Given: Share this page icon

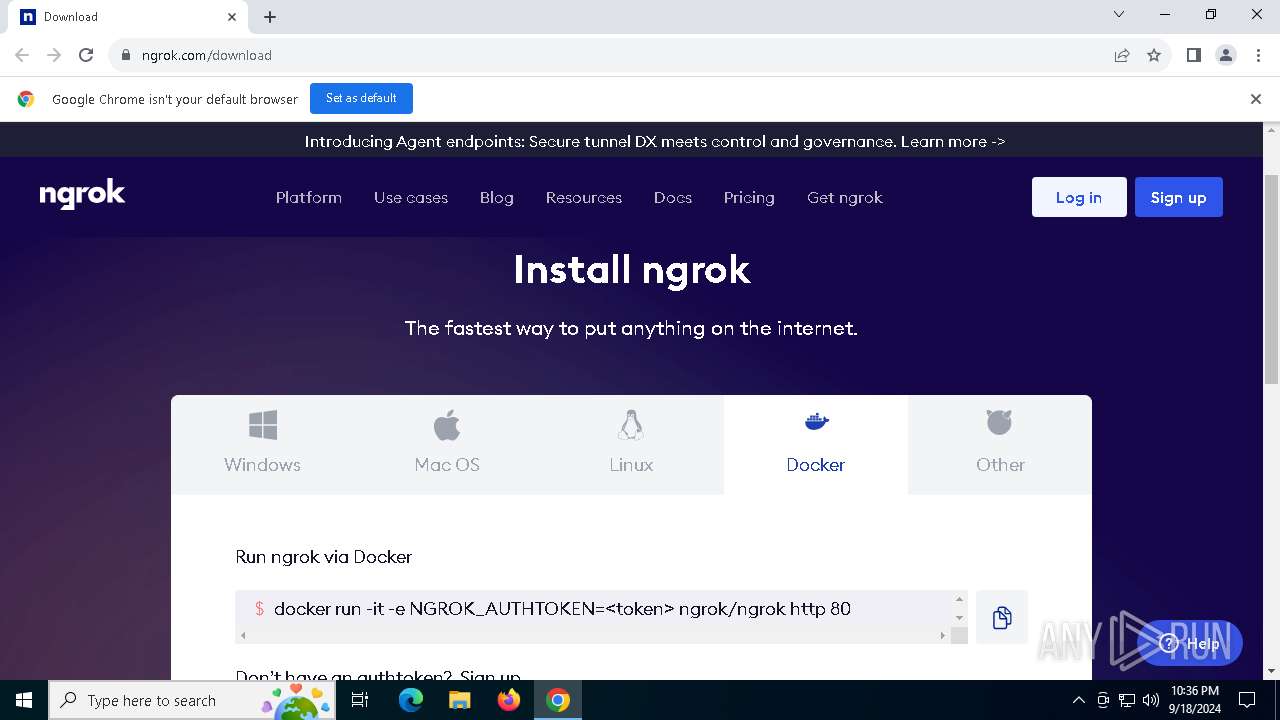Looking at the screenshot, I should [1122, 55].
